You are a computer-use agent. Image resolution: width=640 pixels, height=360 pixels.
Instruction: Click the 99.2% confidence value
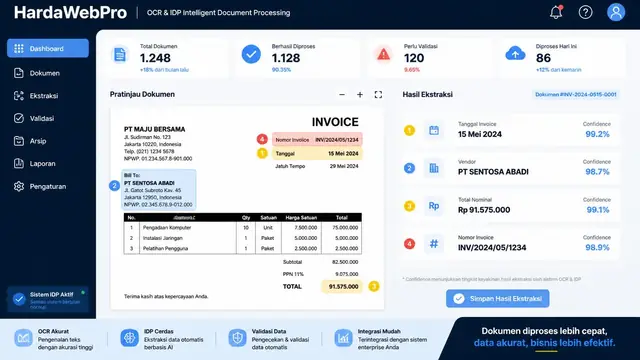(x=598, y=134)
